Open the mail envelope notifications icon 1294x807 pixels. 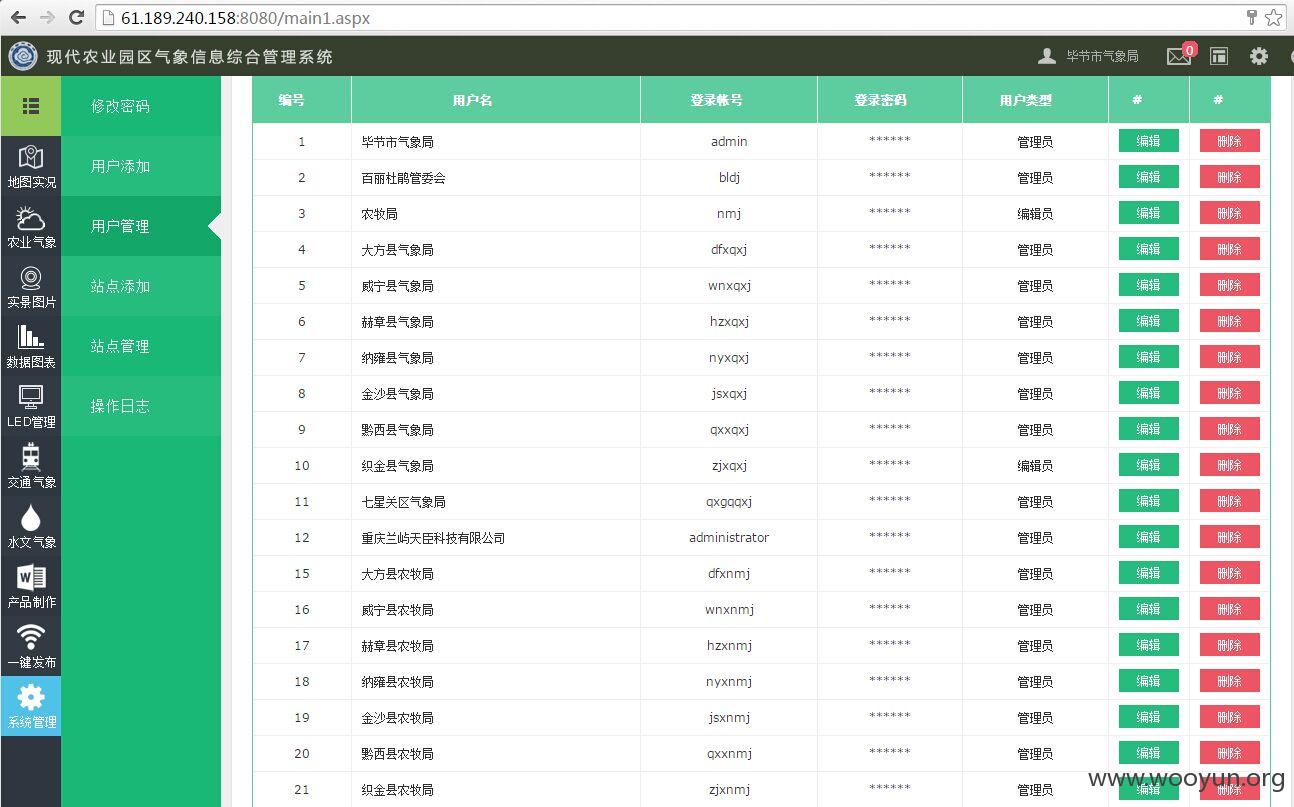point(1179,56)
